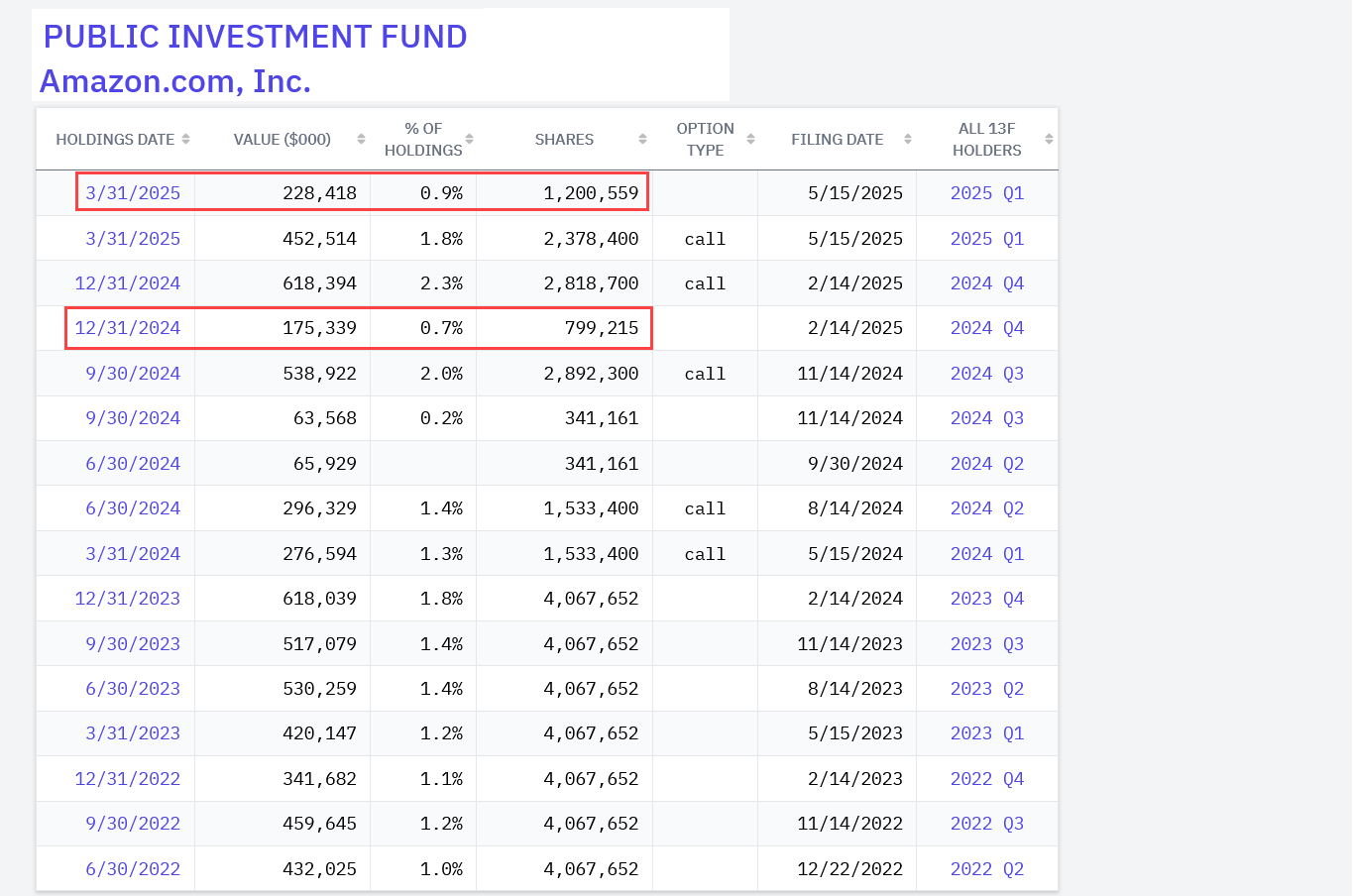Image resolution: width=1353 pixels, height=896 pixels.
Task: Open 2024 Q3 holders in the 63,568 value row
Action: tap(987, 418)
